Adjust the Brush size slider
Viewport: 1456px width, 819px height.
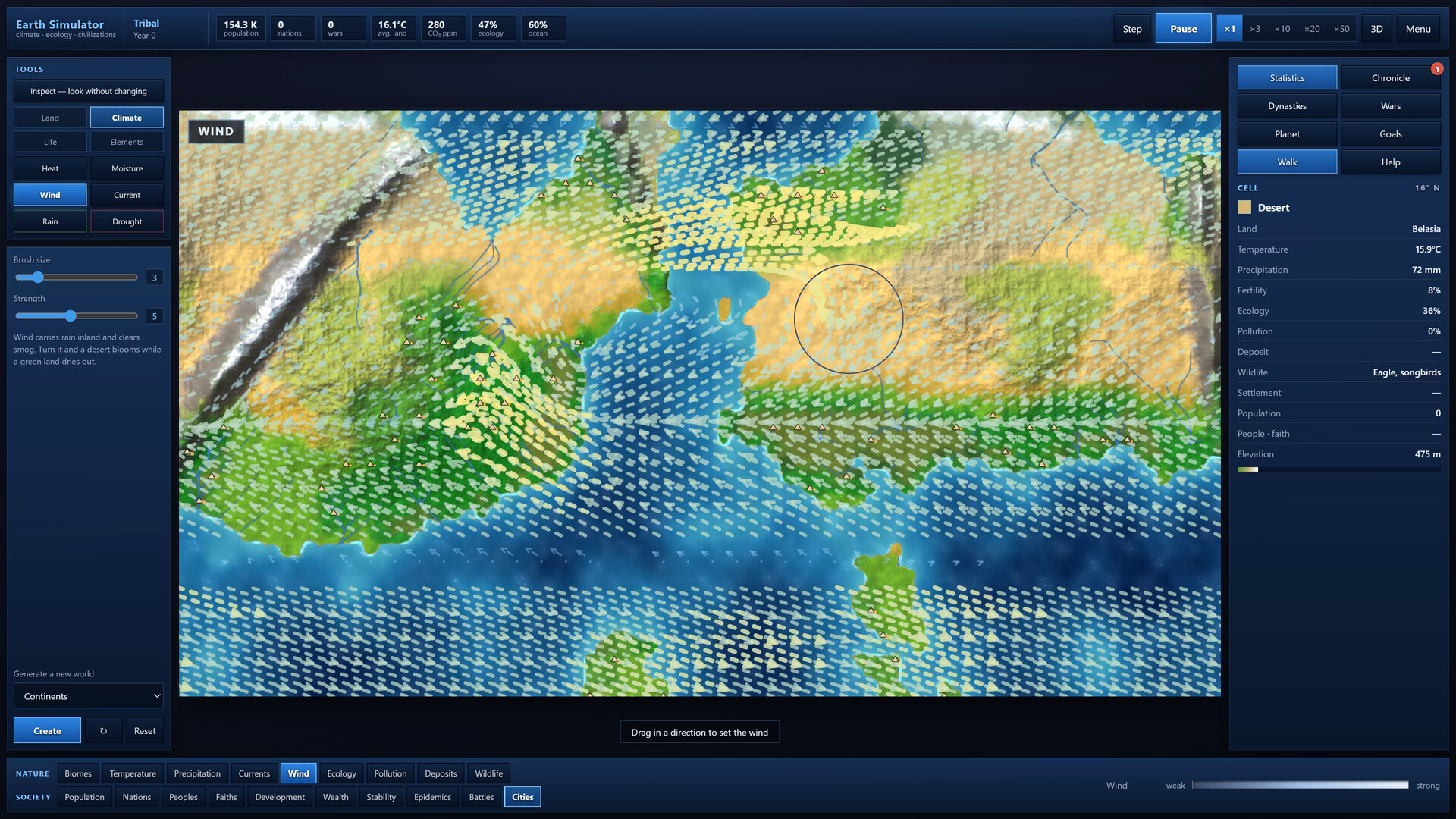click(76, 278)
